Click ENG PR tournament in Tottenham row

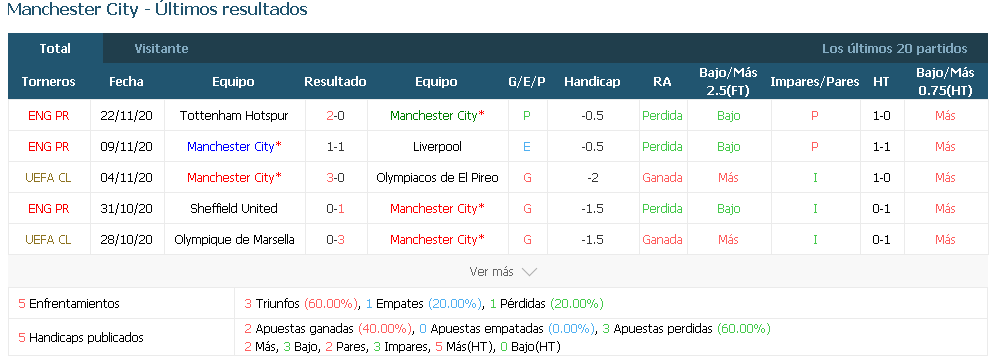(49, 116)
